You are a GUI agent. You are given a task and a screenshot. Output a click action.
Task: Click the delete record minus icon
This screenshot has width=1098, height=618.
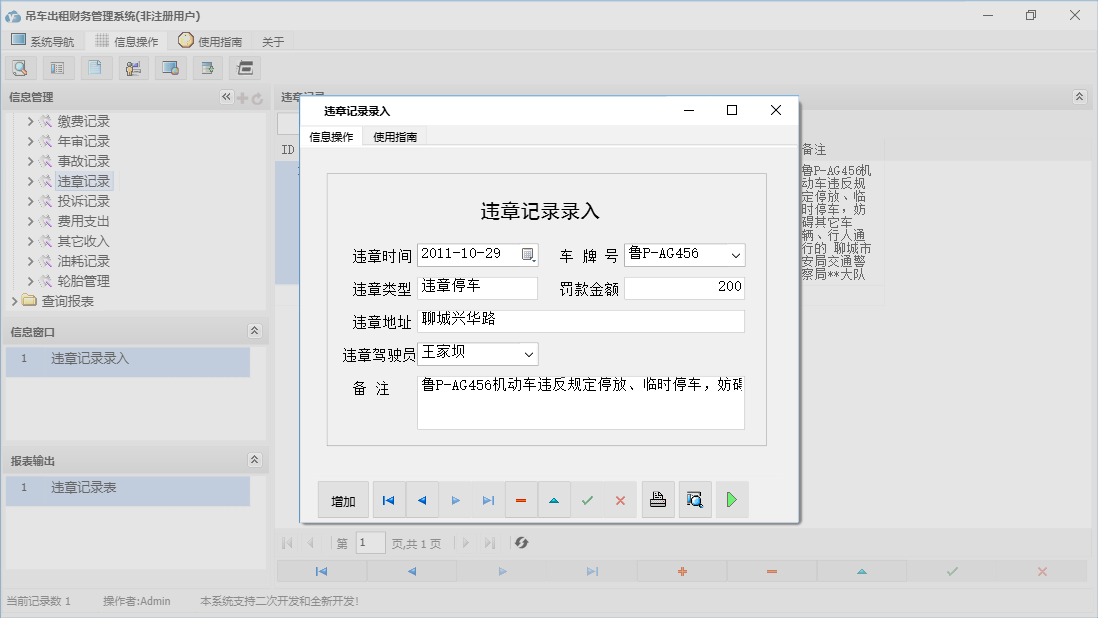[x=521, y=499]
